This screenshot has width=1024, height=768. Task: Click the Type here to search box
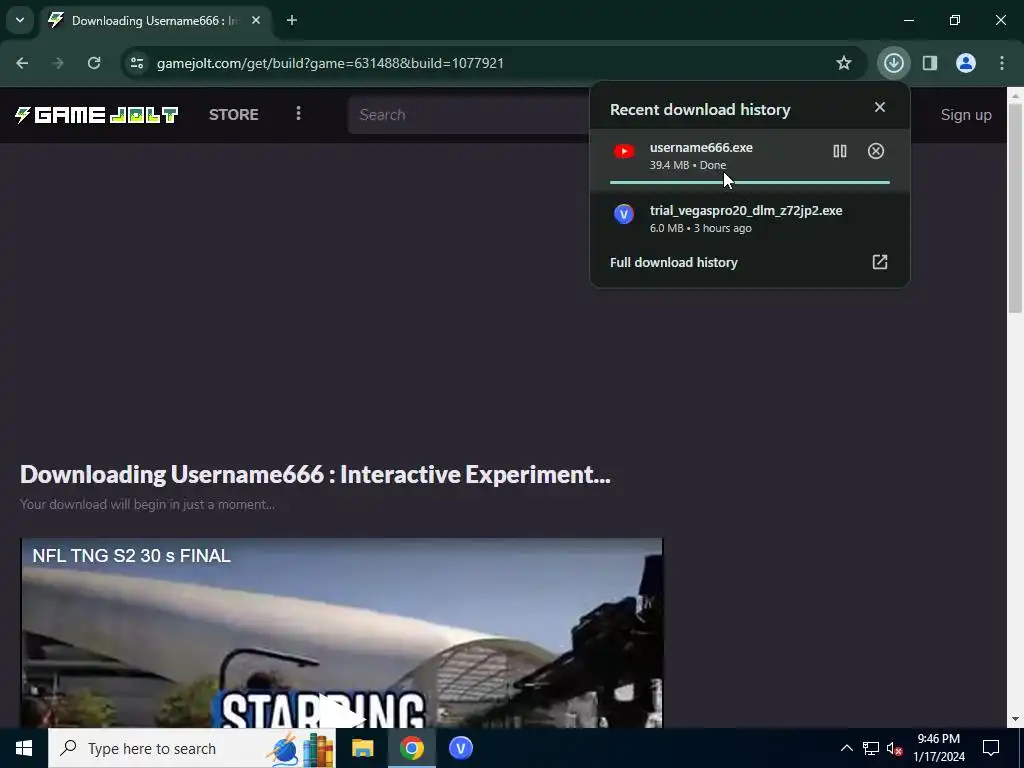coord(191,748)
